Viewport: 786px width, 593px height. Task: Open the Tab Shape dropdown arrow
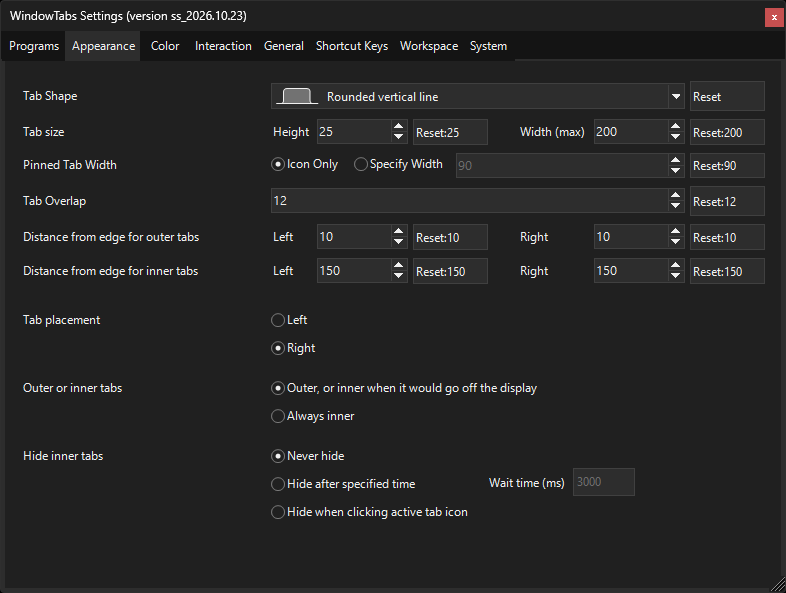(x=676, y=96)
